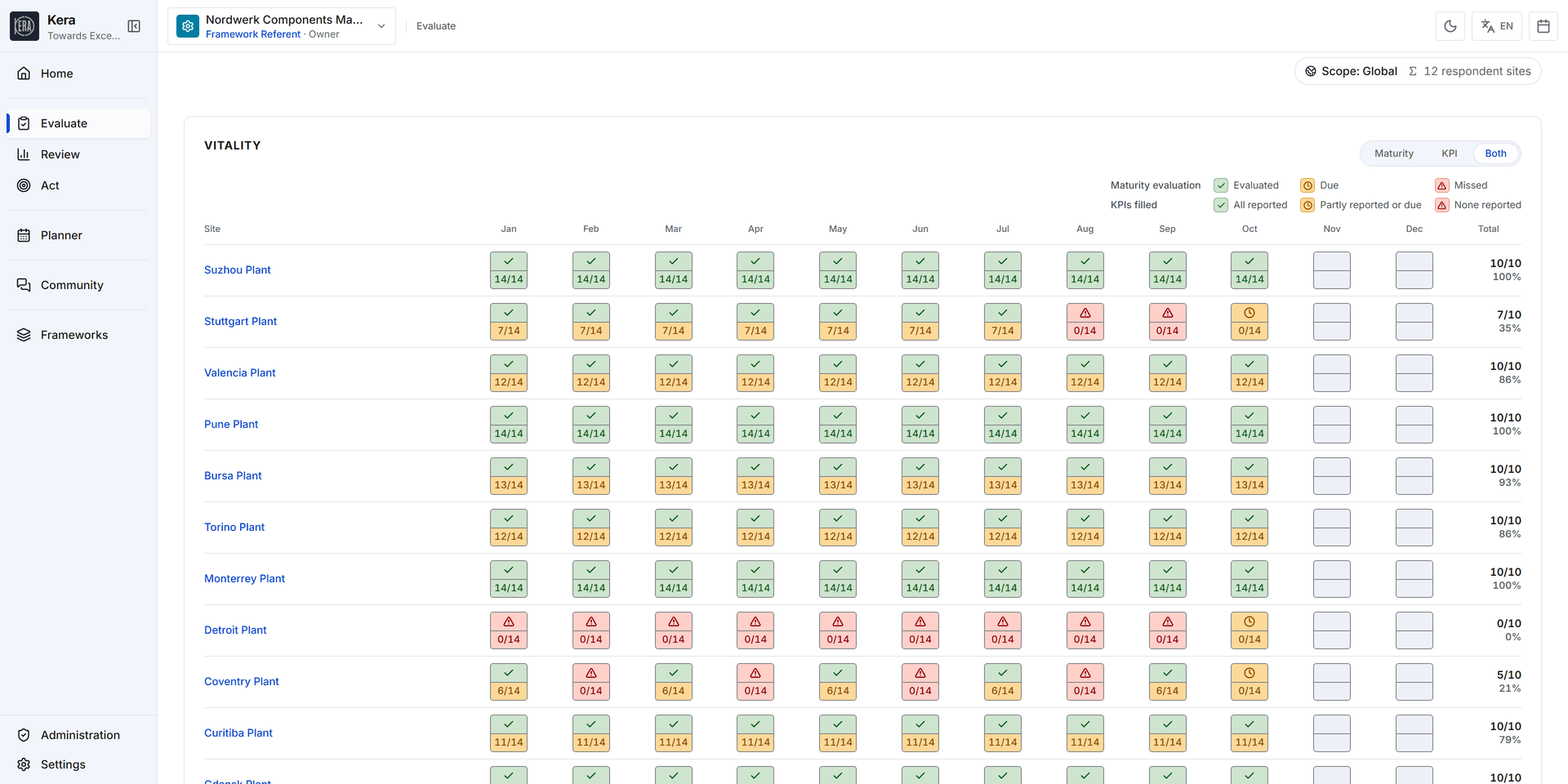The height and width of the screenshot is (784, 1568).
Task: Click the Evaluate breadcrumb text
Action: (436, 26)
